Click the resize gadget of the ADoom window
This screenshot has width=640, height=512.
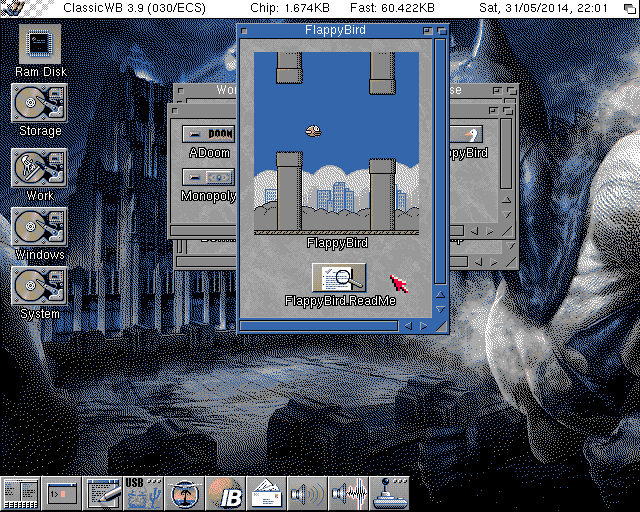507,232
